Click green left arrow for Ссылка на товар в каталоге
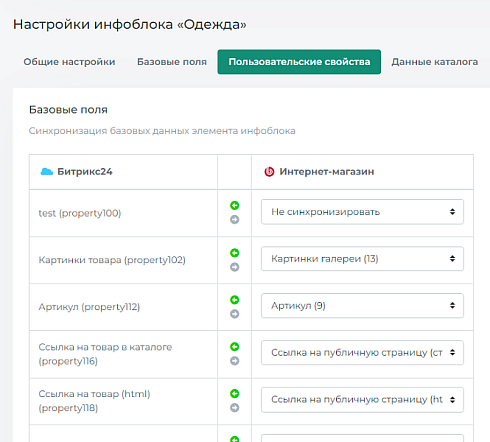The width and height of the screenshot is (490, 442). pyautogui.click(x=235, y=347)
